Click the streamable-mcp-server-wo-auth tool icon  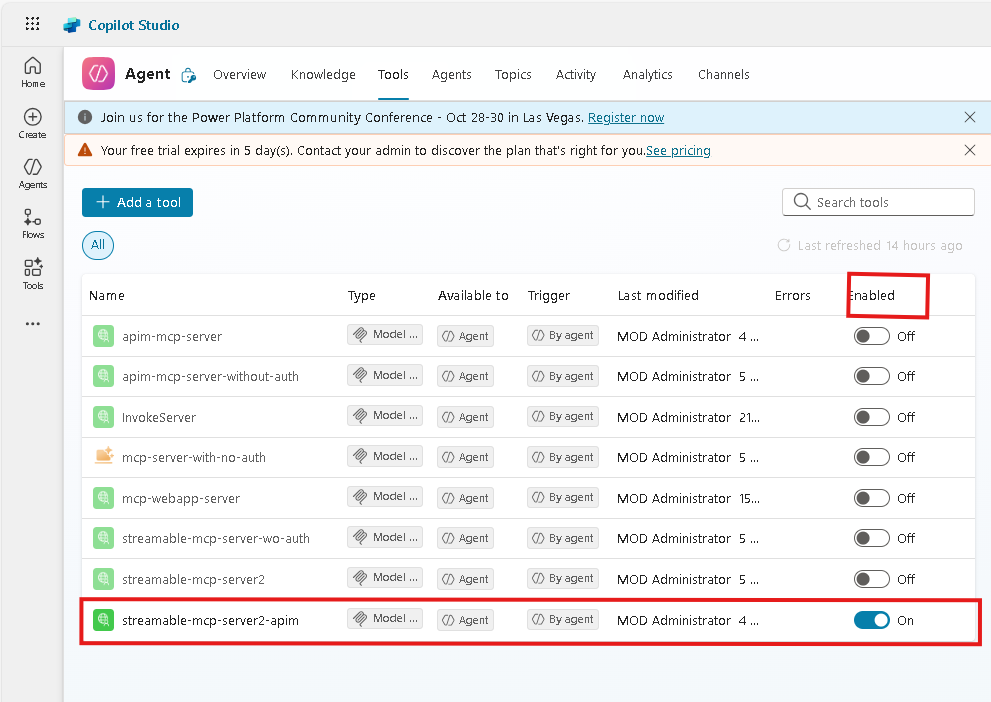pos(103,538)
